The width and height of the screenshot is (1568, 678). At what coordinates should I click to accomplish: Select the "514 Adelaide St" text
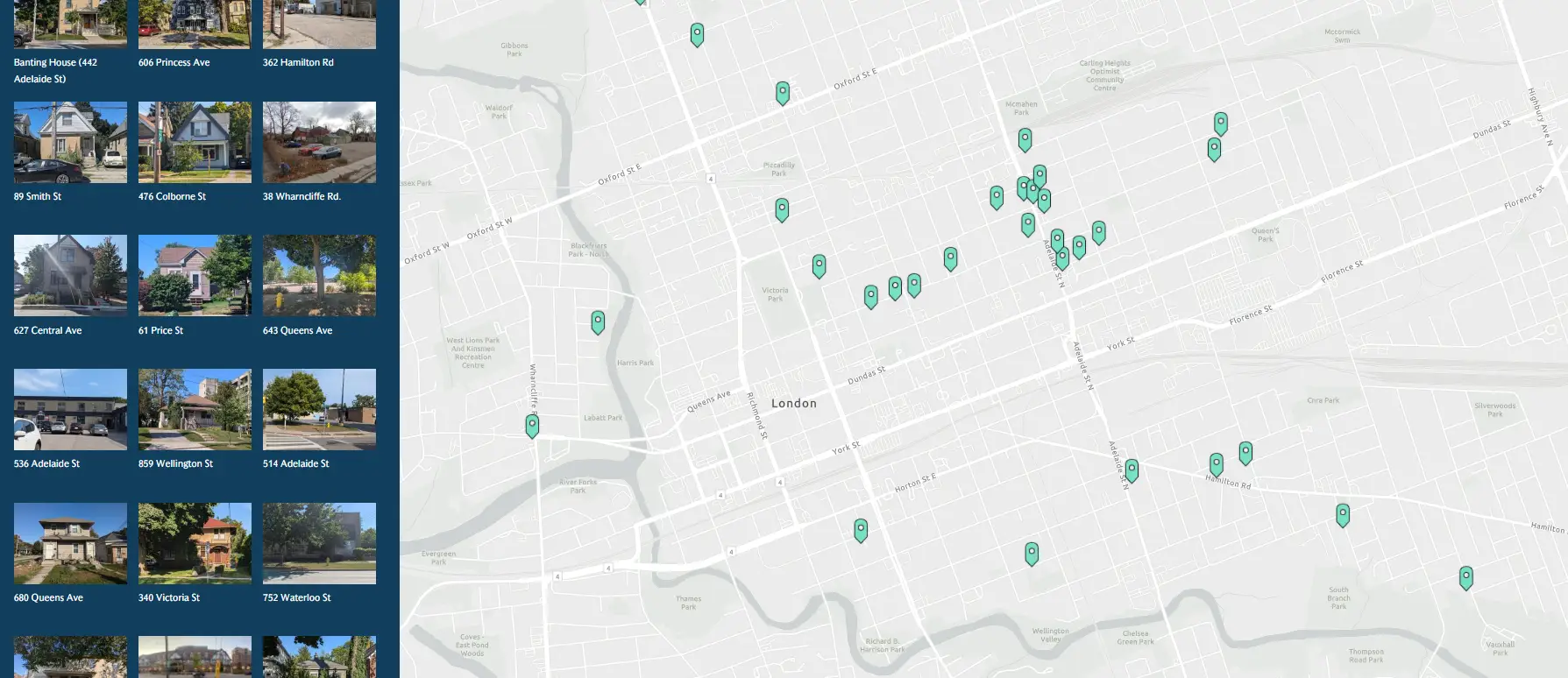pos(295,463)
